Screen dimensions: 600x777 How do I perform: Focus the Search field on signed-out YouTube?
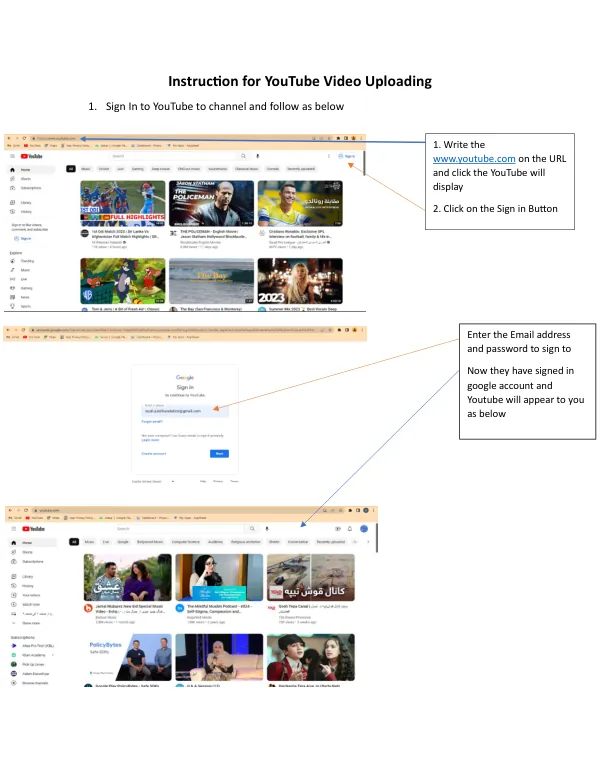point(175,156)
